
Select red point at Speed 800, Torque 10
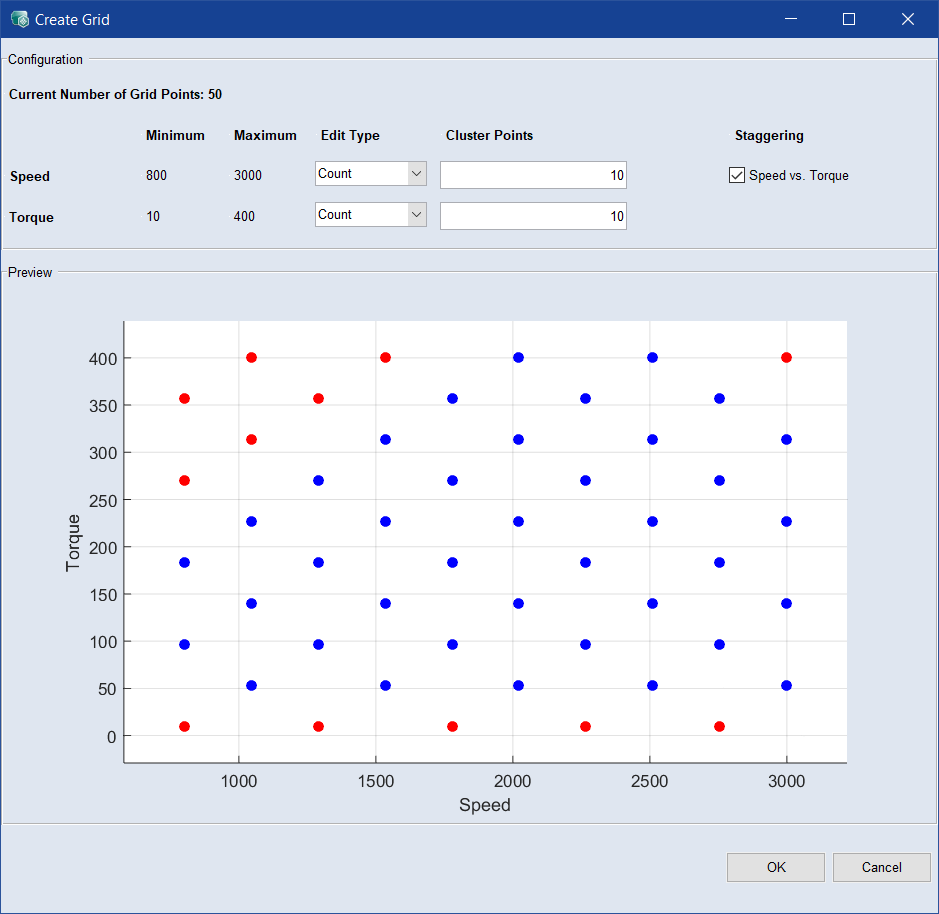pos(184,726)
